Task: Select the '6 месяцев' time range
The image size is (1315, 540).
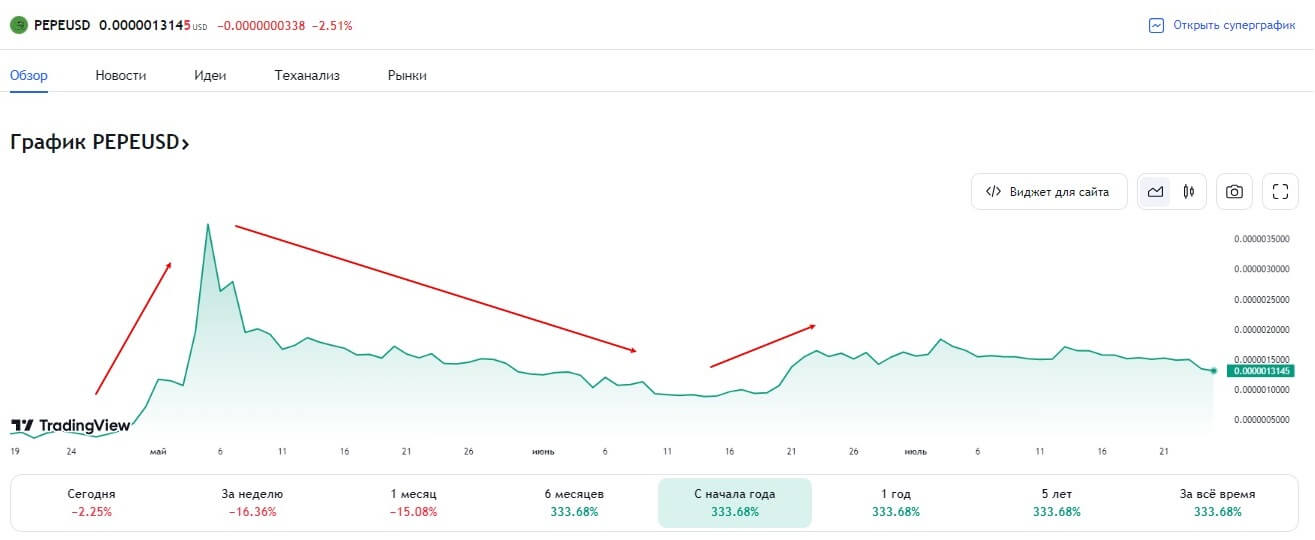Action: [x=574, y=503]
